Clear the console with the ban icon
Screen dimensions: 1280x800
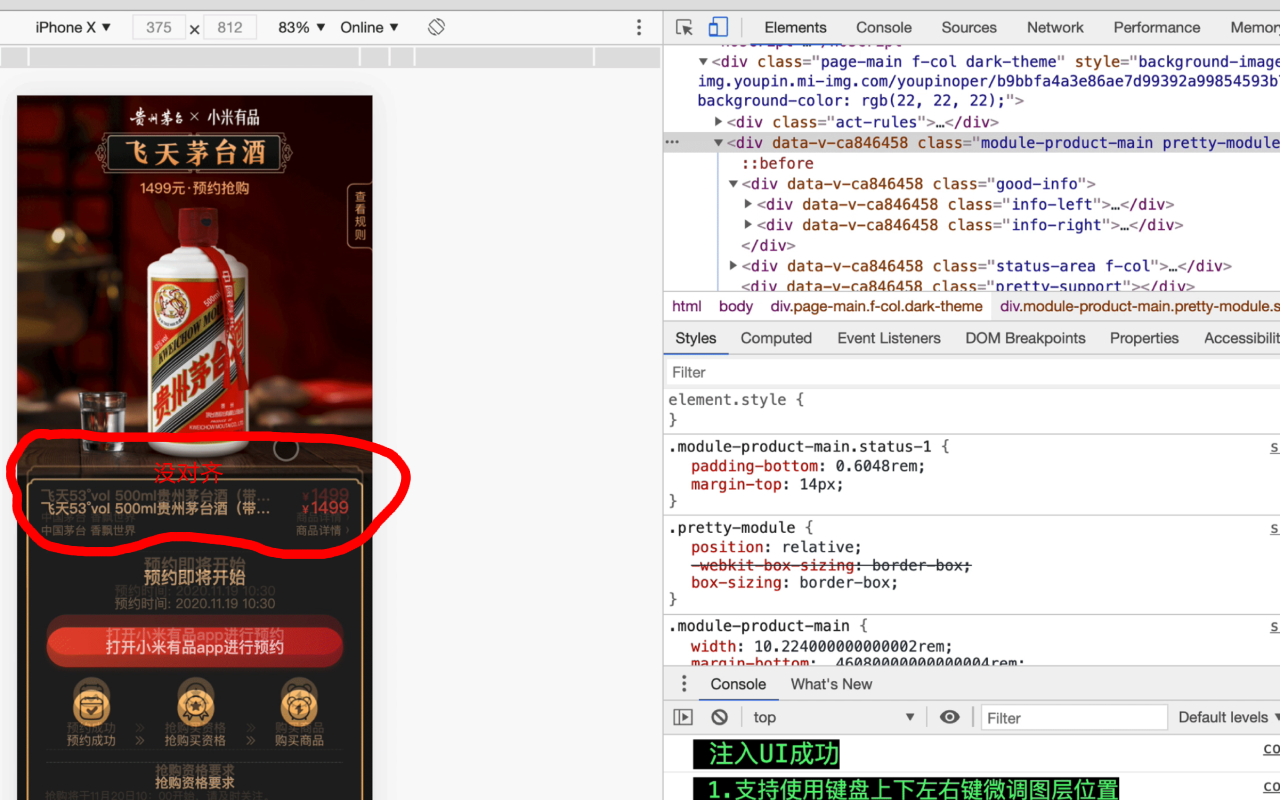719,717
